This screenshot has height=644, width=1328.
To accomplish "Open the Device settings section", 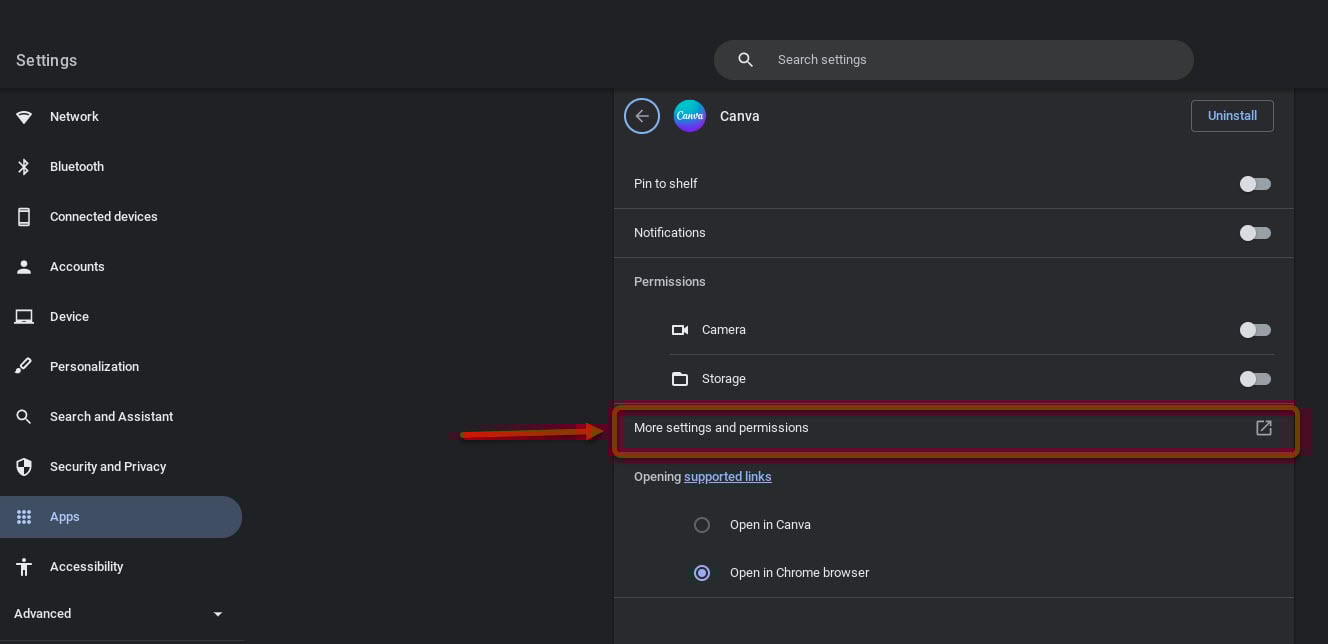I will tap(69, 316).
